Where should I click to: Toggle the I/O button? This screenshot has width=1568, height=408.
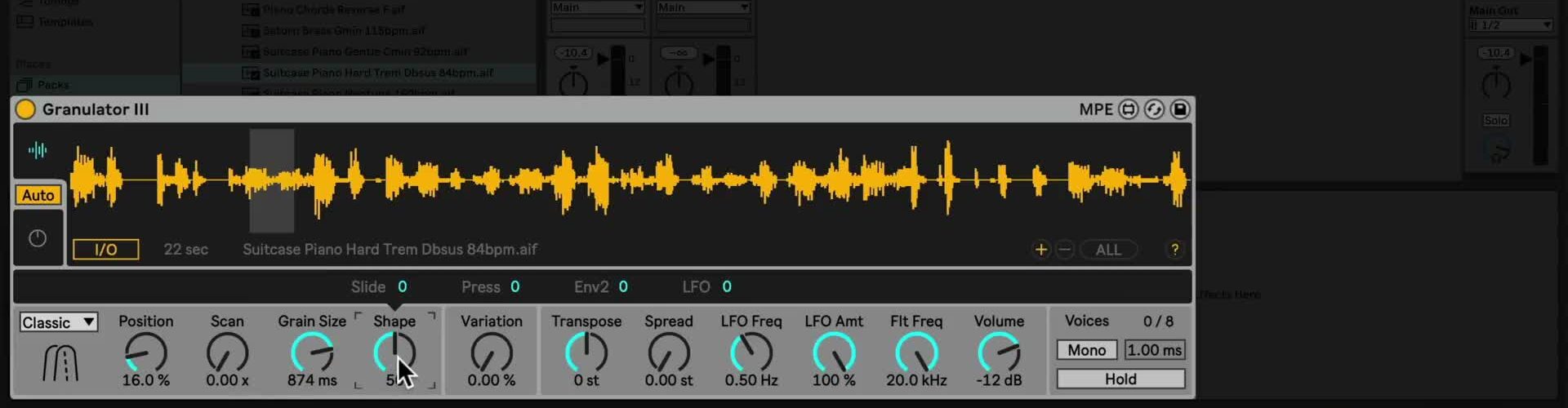point(106,250)
